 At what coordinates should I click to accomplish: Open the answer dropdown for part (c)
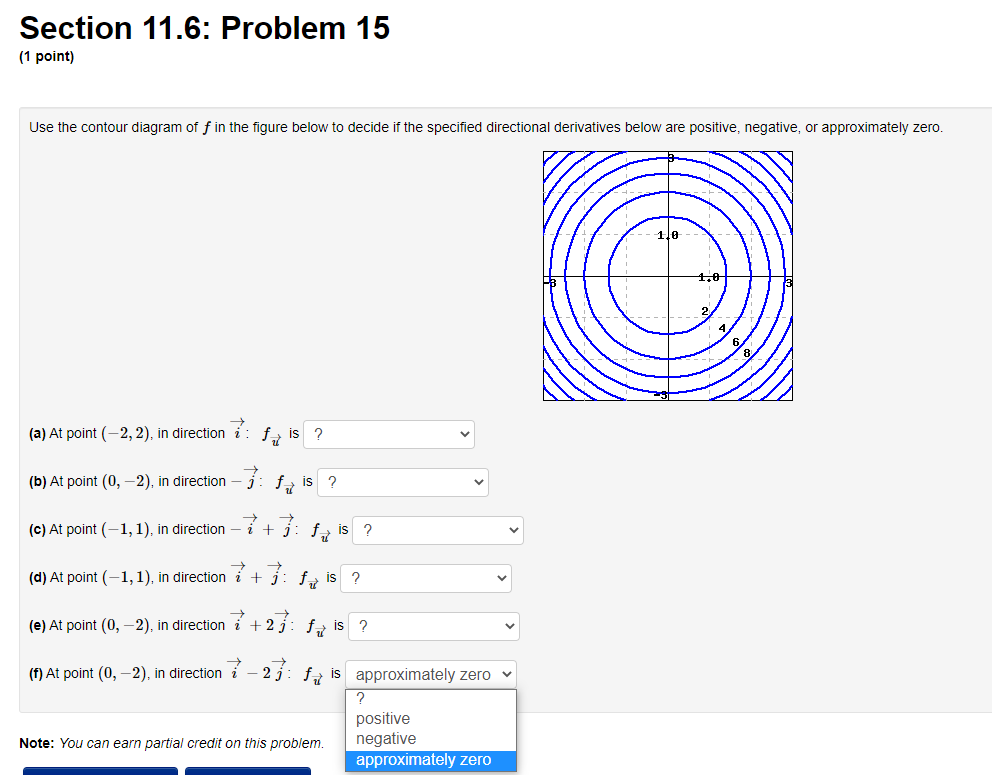pyautogui.click(x=437, y=530)
